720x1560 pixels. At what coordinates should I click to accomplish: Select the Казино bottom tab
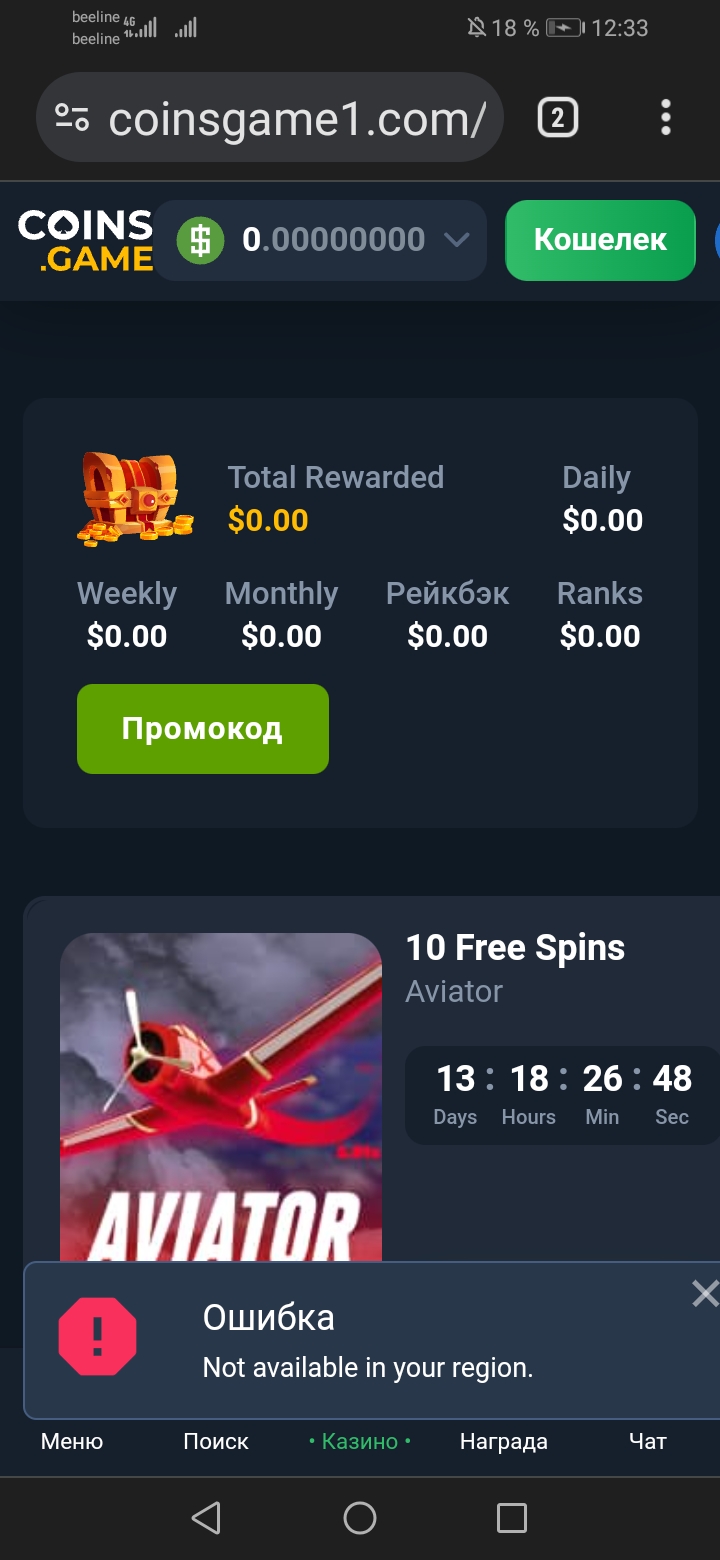point(360,1441)
